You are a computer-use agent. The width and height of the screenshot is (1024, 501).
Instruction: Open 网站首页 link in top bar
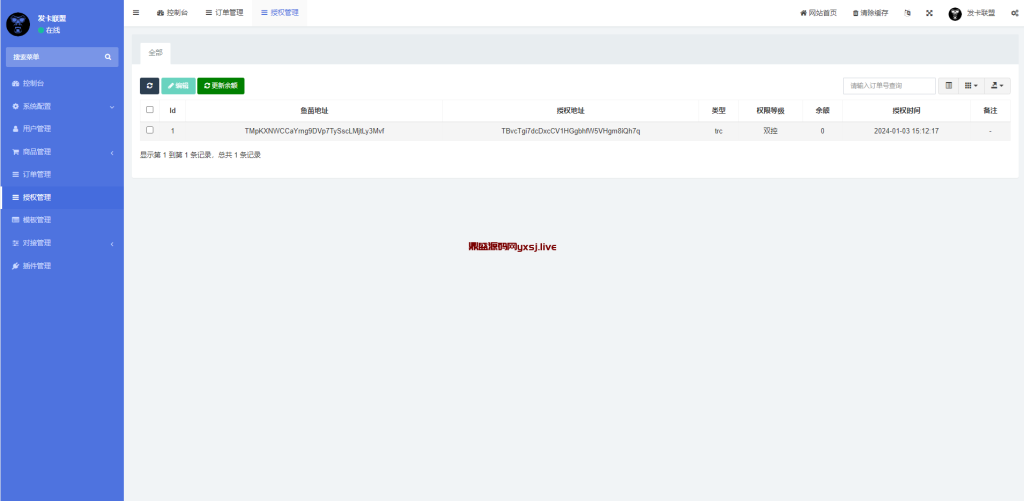(818, 13)
